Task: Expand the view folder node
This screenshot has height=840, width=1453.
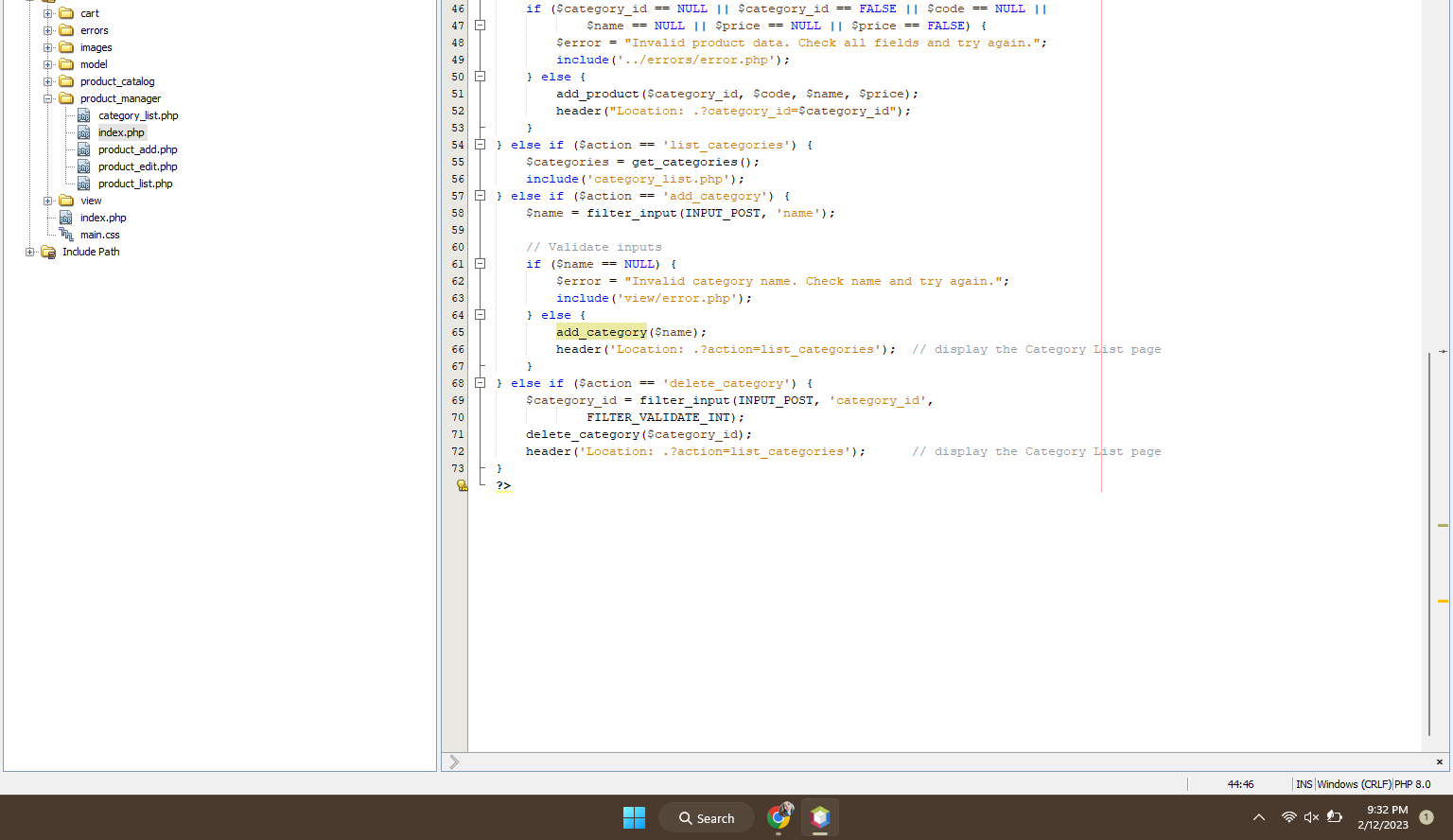Action: pyautogui.click(x=48, y=201)
